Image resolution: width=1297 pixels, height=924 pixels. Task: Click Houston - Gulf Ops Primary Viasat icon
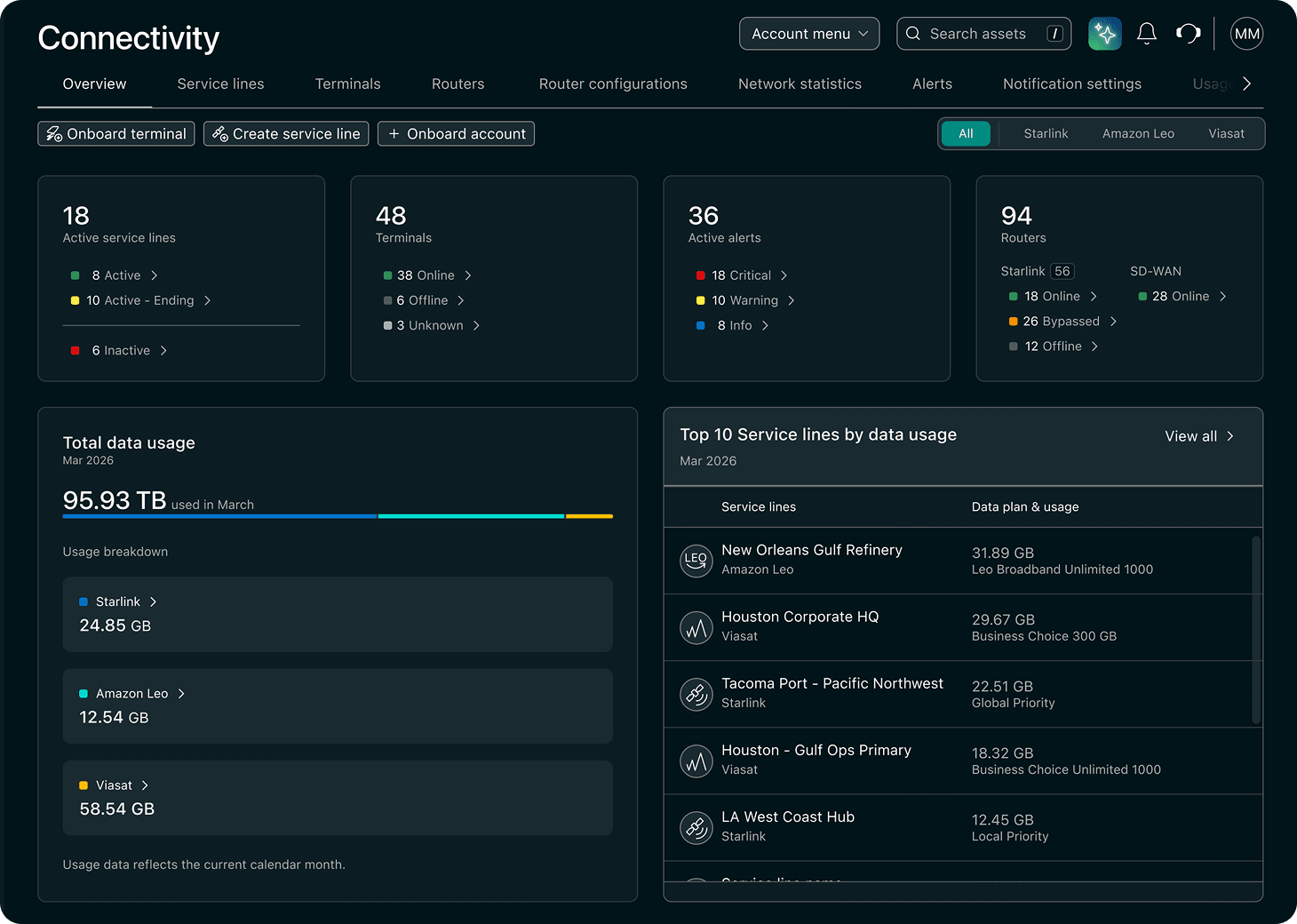(x=696, y=761)
